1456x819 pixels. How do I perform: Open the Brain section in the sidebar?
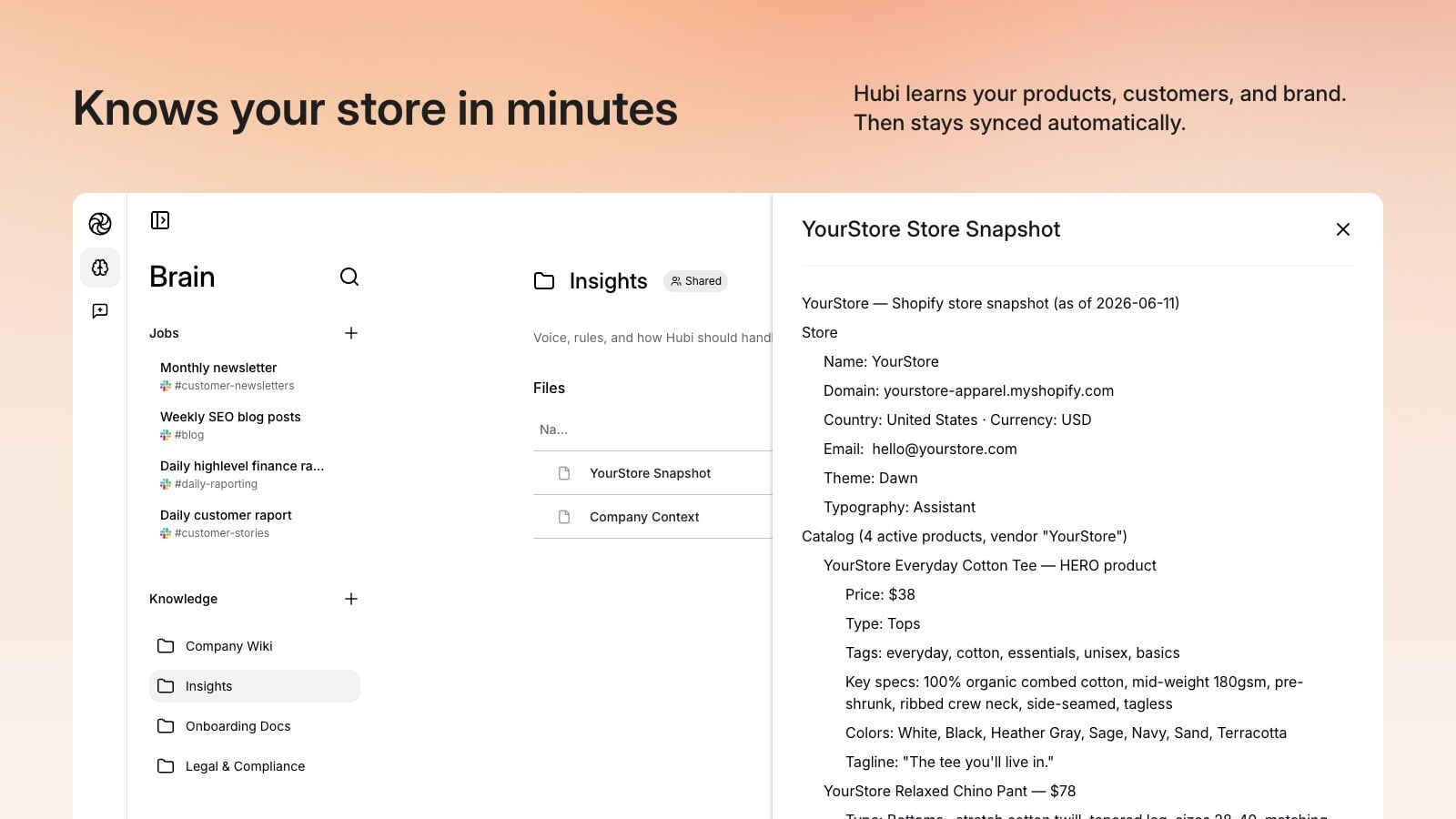[x=100, y=268]
